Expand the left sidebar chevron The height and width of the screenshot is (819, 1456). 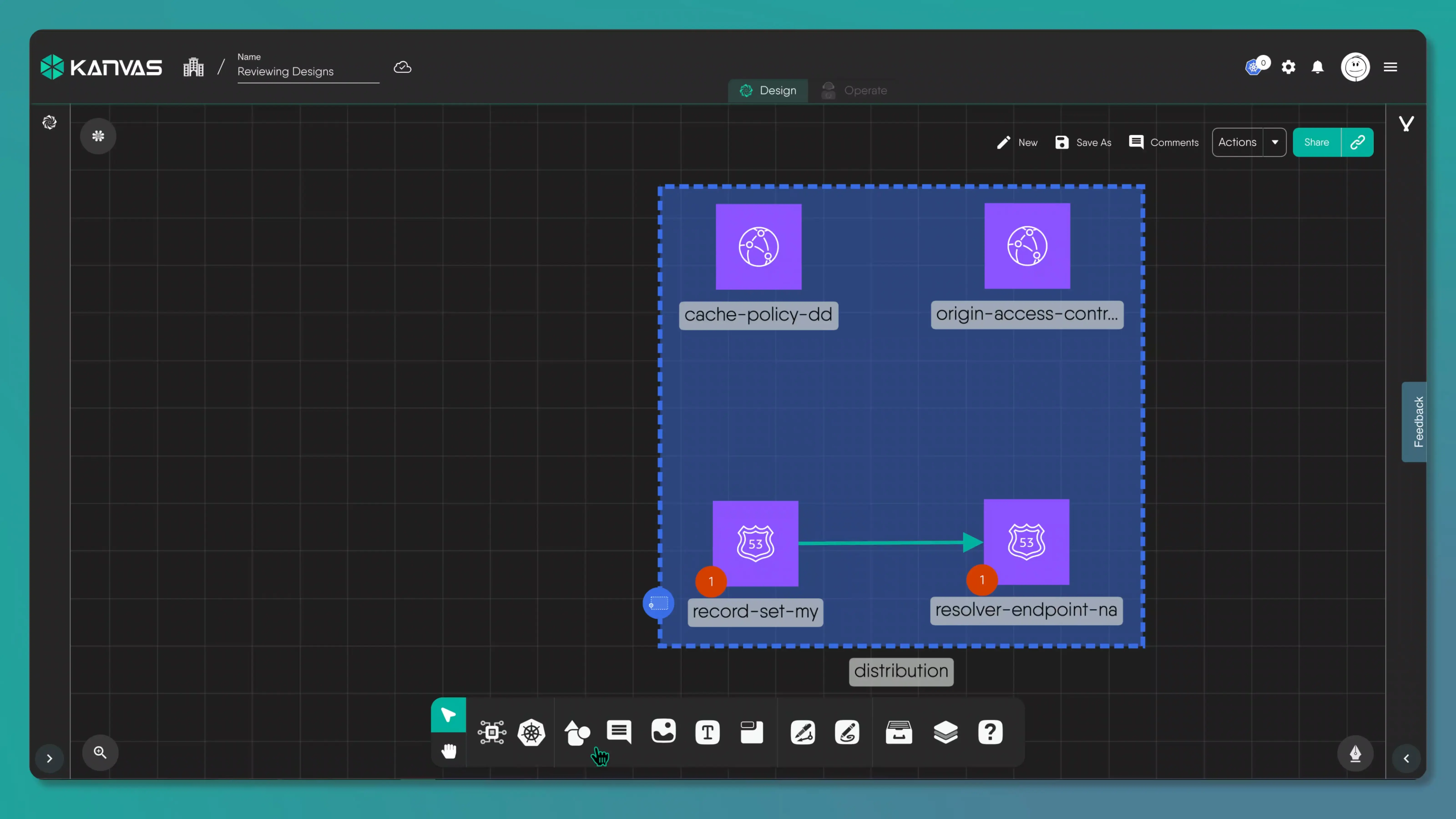pyautogui.click(x=49, y=758)
